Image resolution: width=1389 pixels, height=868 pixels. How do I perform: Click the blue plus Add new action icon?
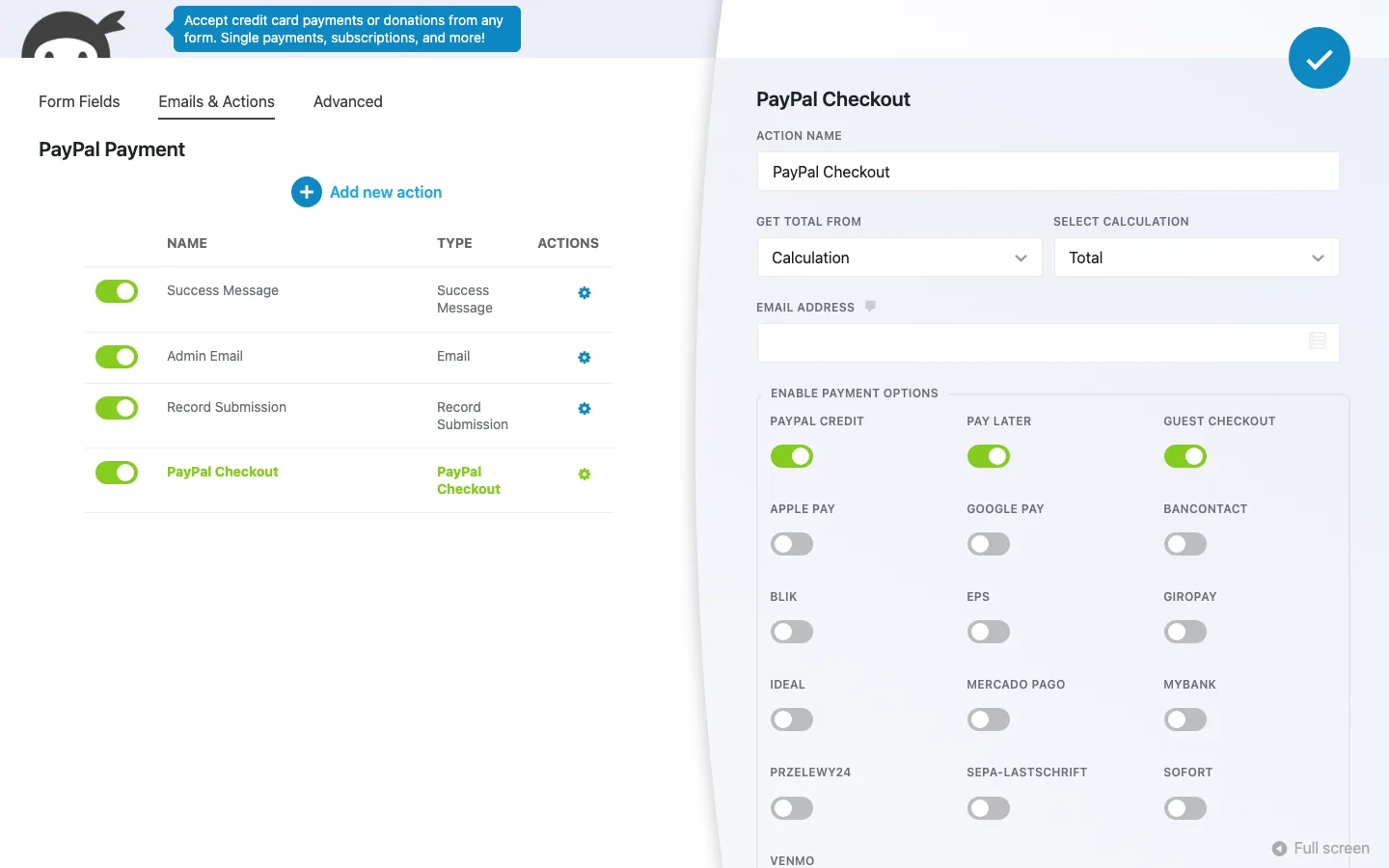pyautogui.click(x=307, y=192)
